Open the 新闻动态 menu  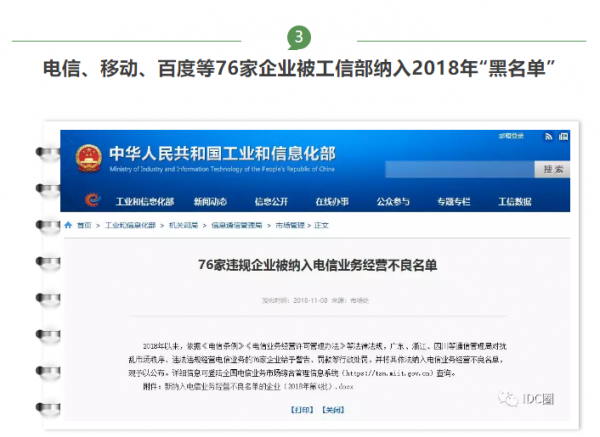coord(210,202)
